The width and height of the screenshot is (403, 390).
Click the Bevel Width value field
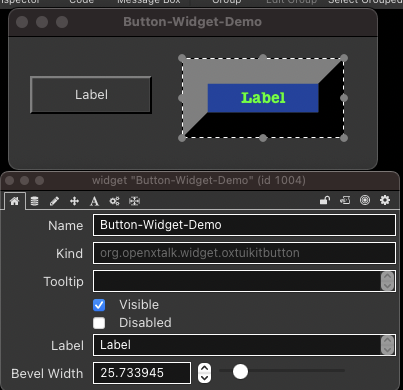[x=142, y=373]
